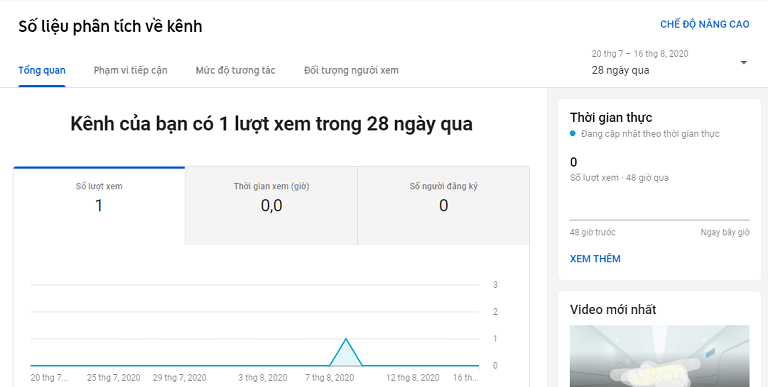Click Đang cập nhật theo thời gian thực text
The height and width of the screenshot is (387, 768).
coord(650,134)
